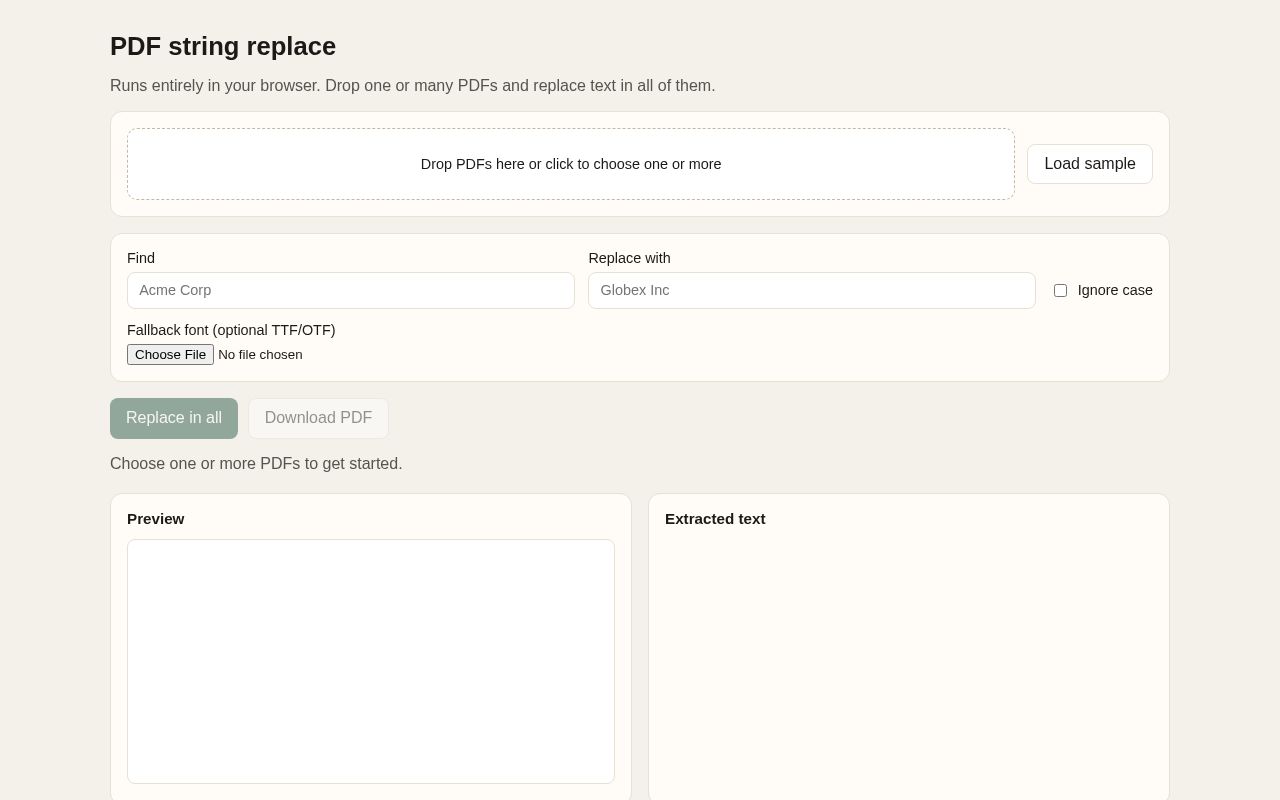
Task: Click the Fallback font label text
Action: pos(231,330)
